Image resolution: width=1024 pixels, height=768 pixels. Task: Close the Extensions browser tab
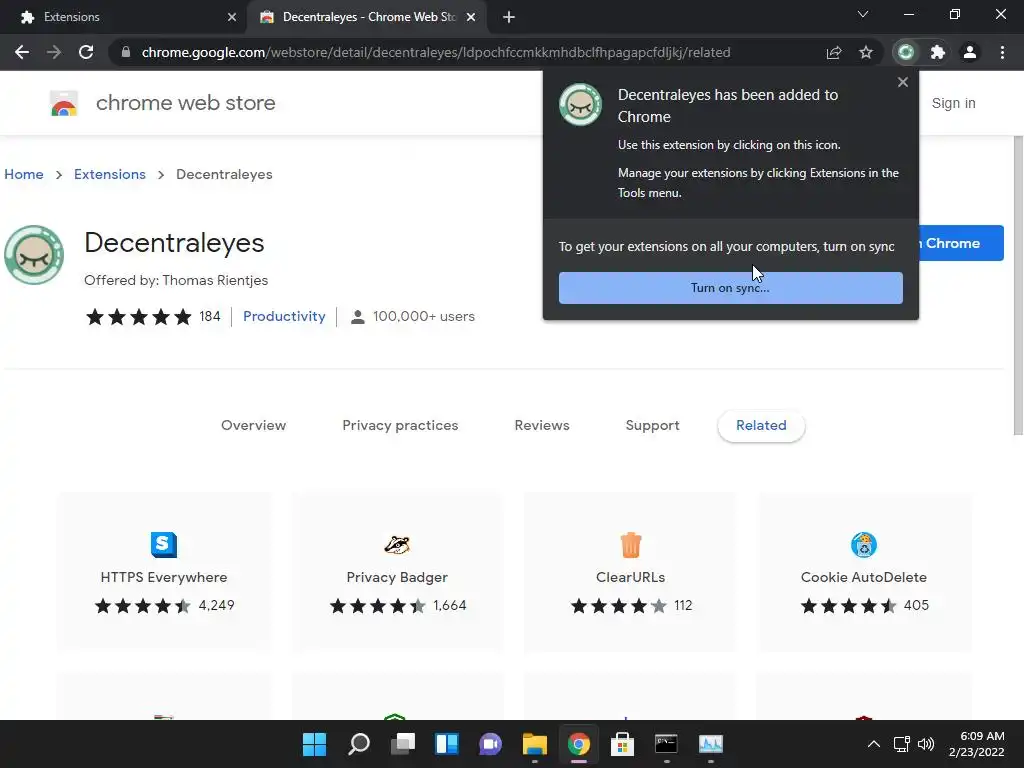(232, 17)
